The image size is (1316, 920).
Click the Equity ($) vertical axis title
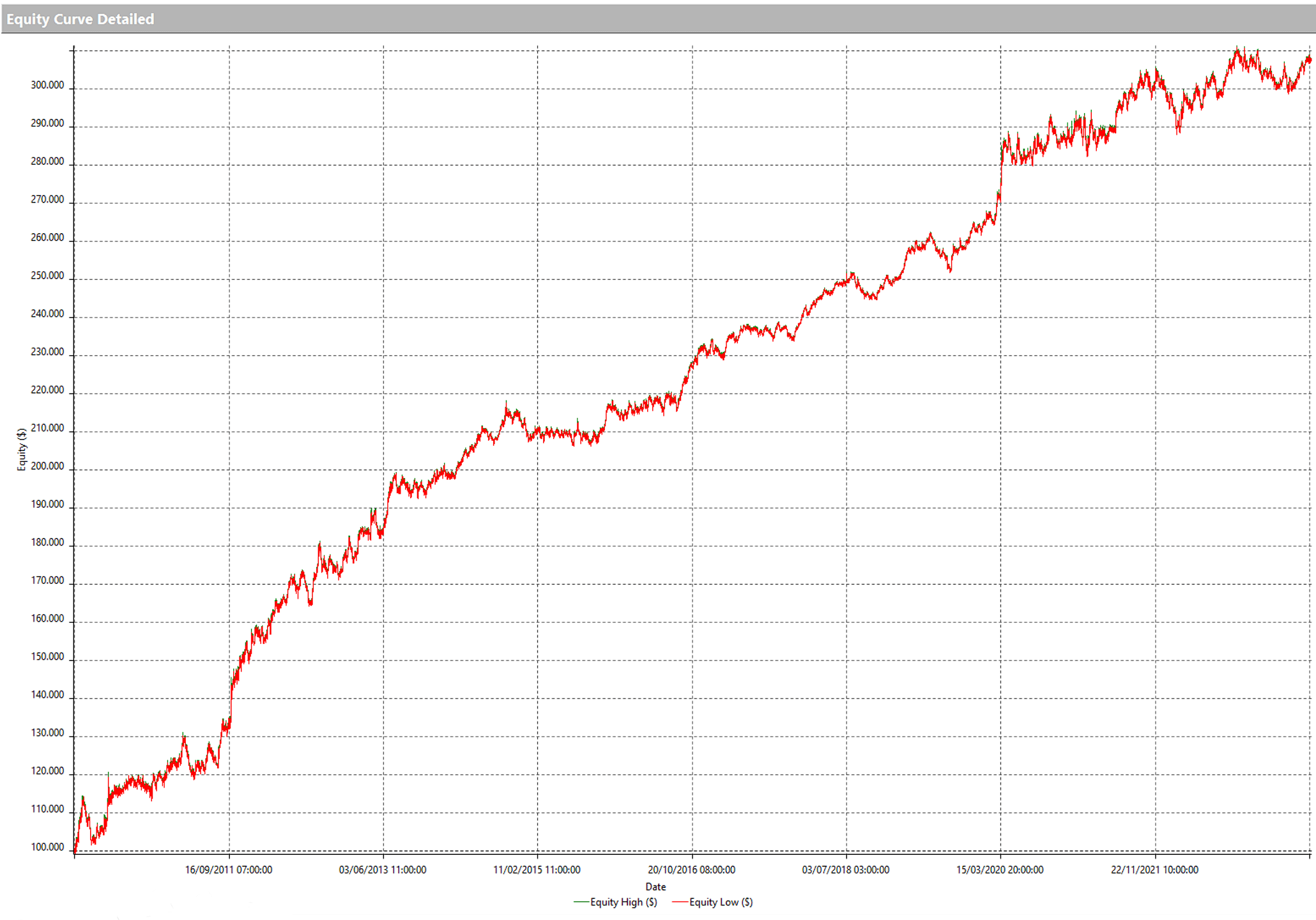pos(22,450)
